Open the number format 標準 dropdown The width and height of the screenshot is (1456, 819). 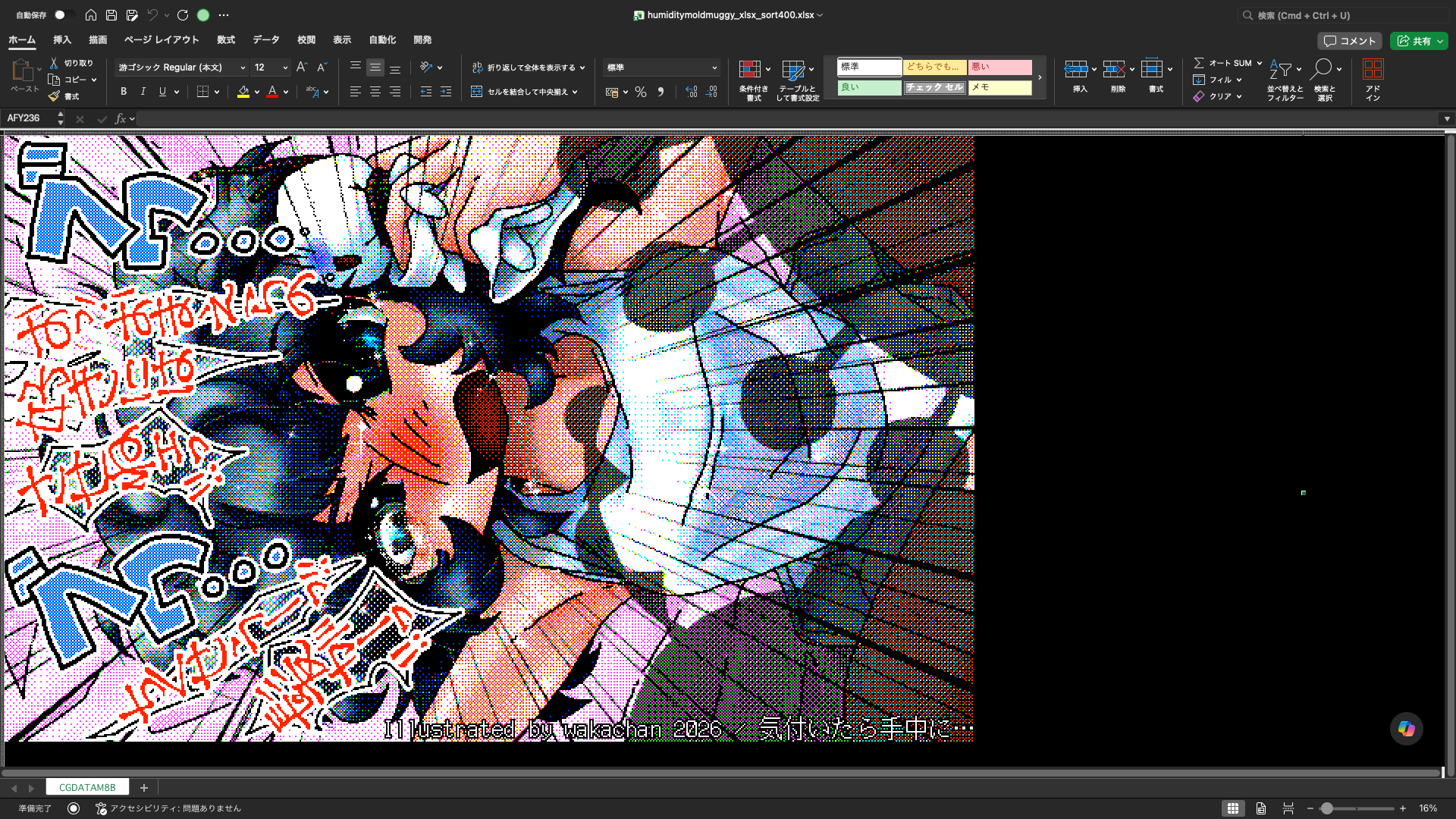(x=661, y=67)
